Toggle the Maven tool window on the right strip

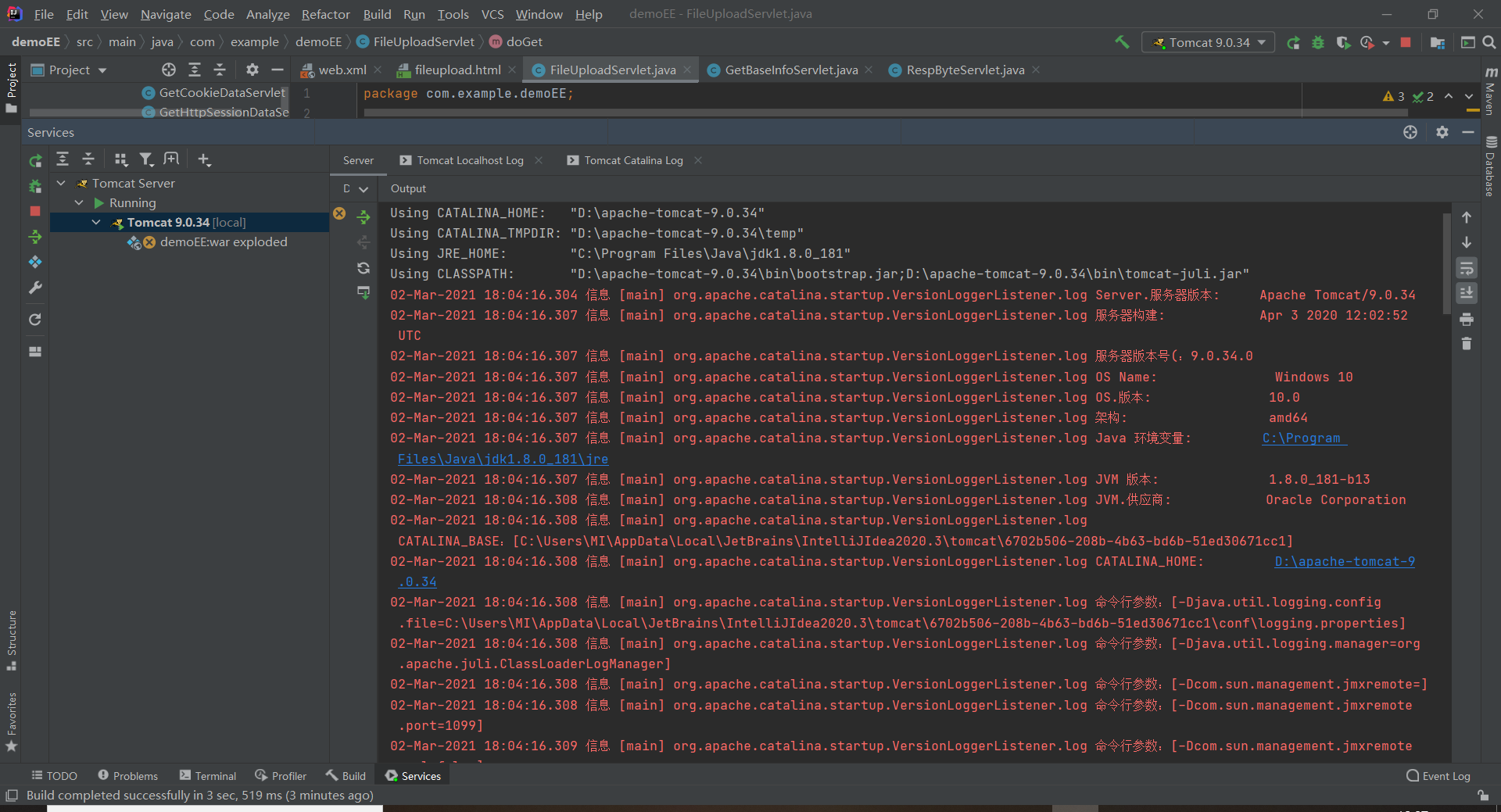pos(1490,91)
